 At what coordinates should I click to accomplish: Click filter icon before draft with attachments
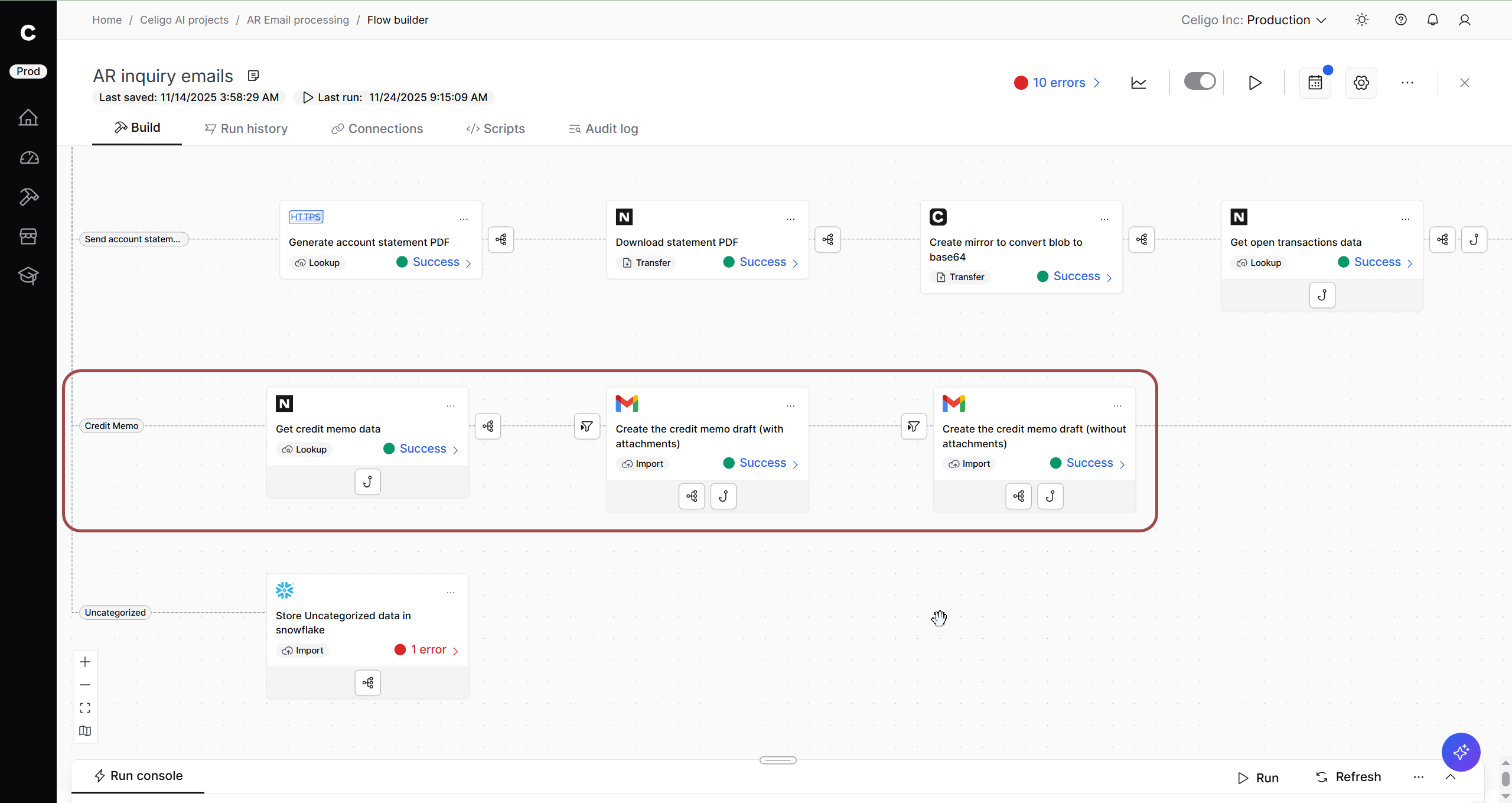tap(586, 426)
